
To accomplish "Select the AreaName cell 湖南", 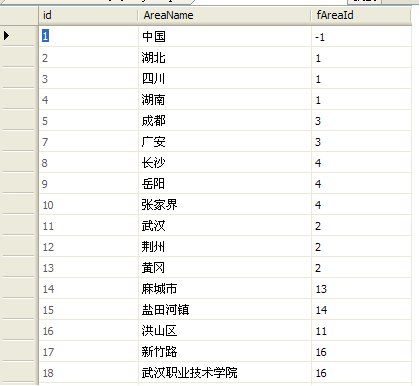I will 225,100.
